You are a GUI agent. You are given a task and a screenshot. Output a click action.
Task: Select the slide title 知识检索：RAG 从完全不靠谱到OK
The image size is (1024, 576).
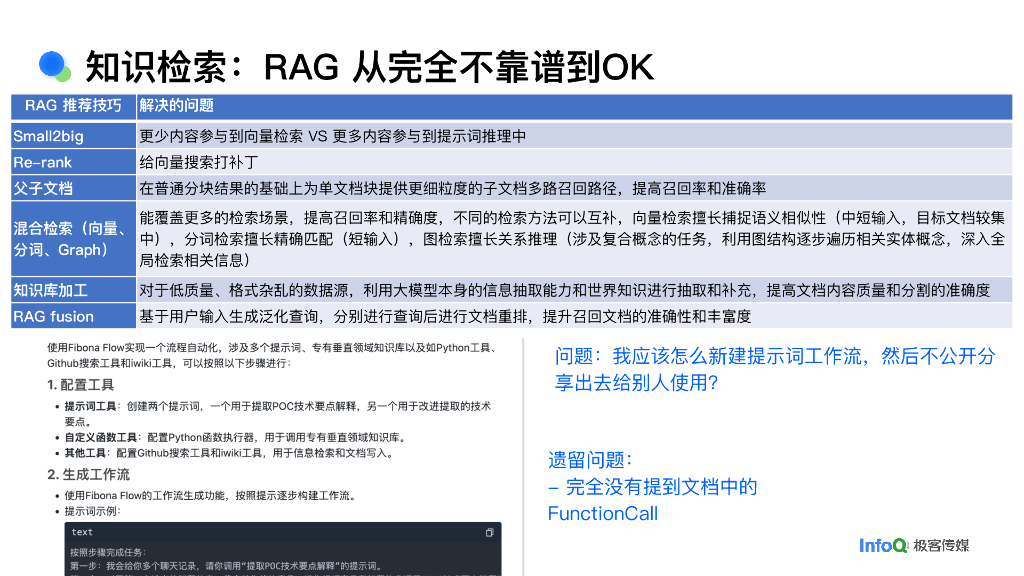point(370,67)
